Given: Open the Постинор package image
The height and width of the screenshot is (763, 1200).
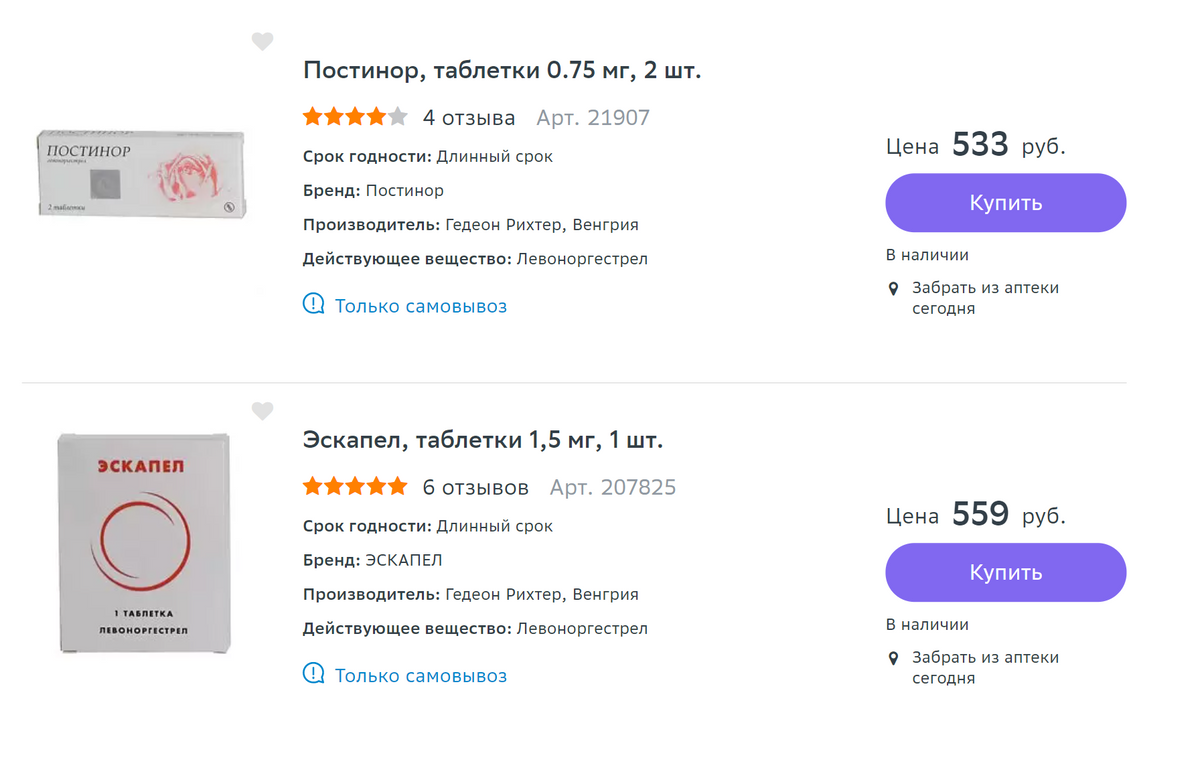Looking at the screenshot, I should [x=141, y=174].
